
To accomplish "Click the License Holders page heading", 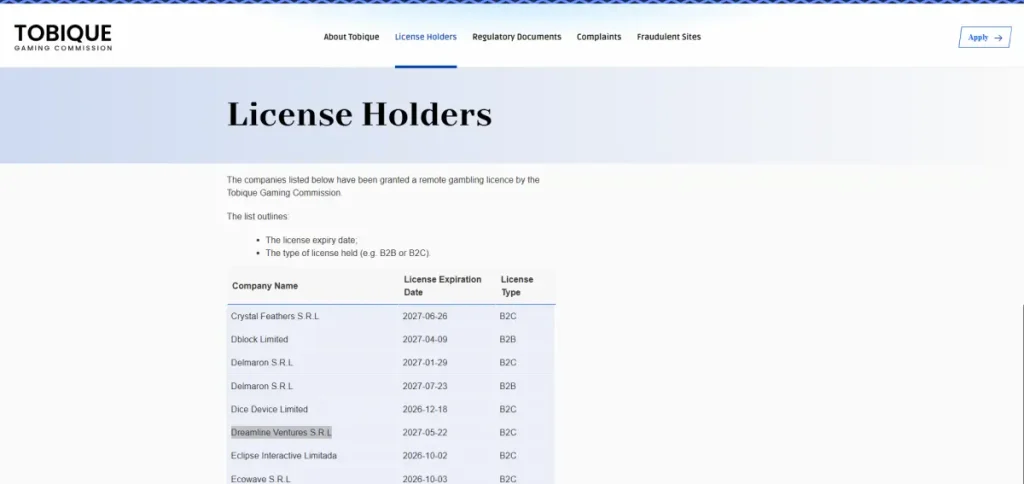I will [x=359, y=115].
